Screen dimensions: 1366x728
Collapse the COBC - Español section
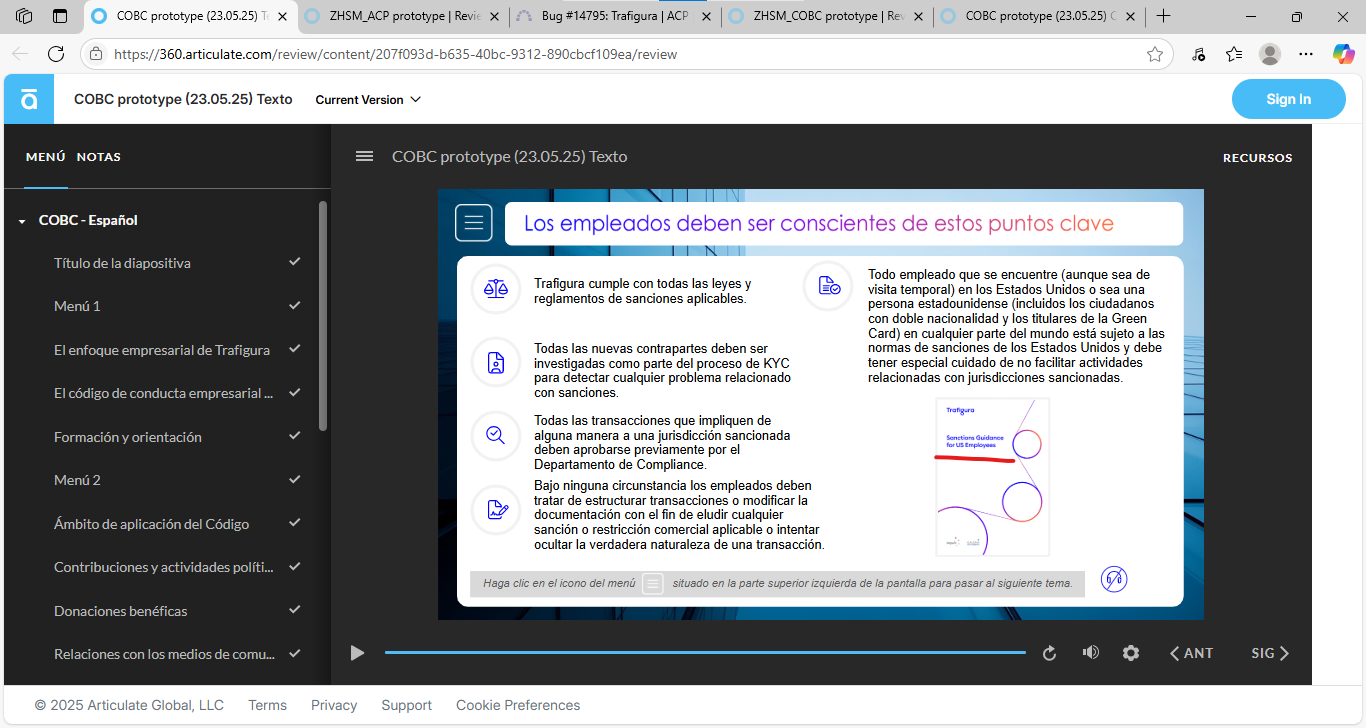(x=22, y=221)
